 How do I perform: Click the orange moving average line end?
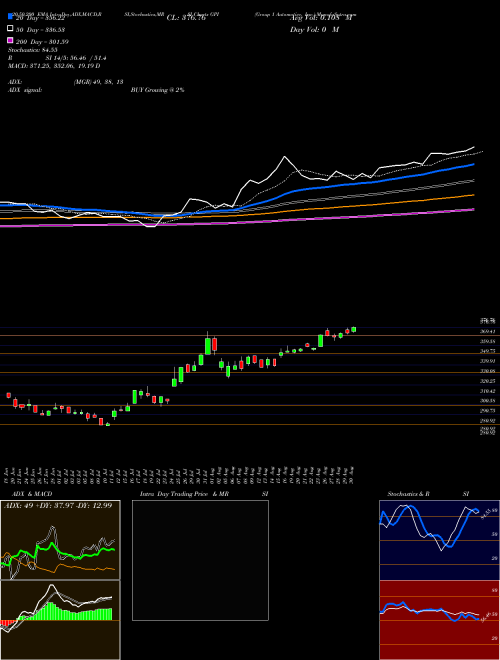473,195
